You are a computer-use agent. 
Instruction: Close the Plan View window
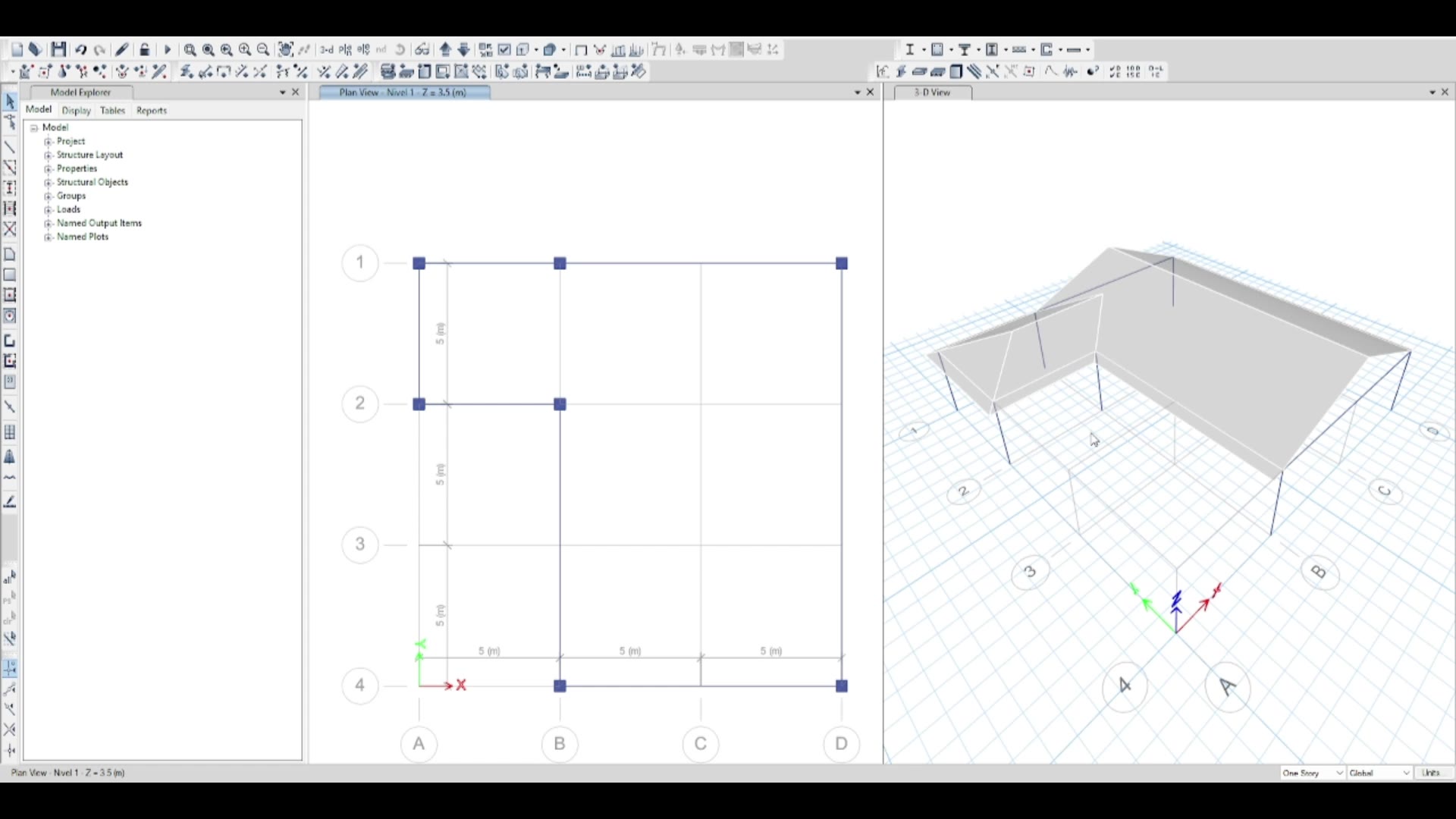coord(871,93)
